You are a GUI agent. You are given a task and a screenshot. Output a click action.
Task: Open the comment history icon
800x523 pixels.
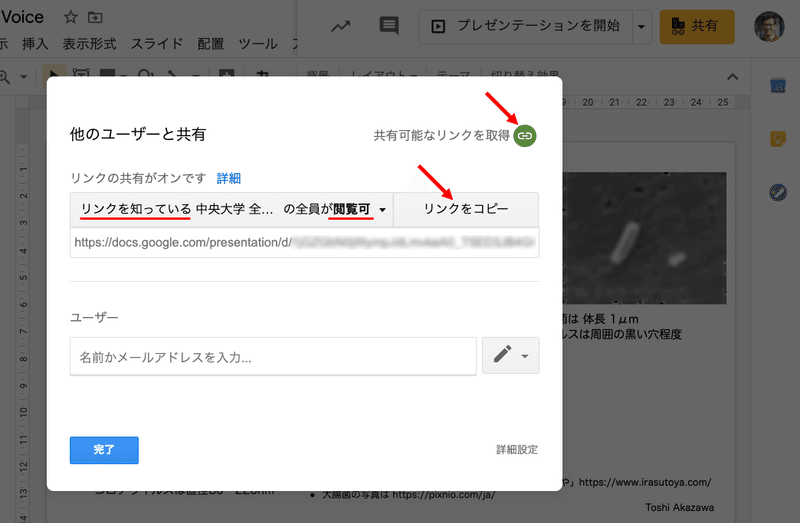coord(389,26)
